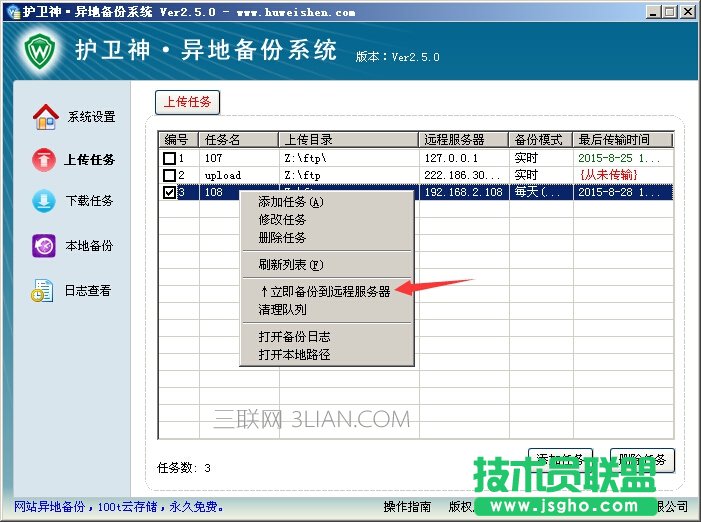
Task: Check the box for task 107
Action: click(x=169, y=158)
